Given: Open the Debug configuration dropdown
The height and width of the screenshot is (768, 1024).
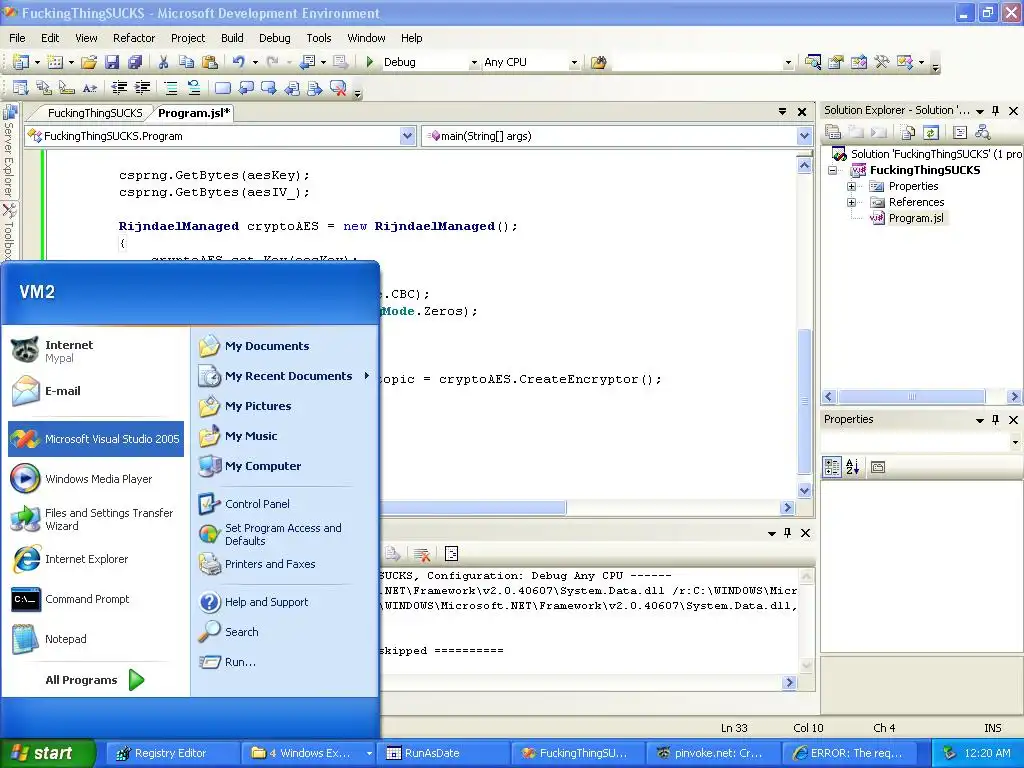Looking at the screenshot, I should [x=474, y=63].
